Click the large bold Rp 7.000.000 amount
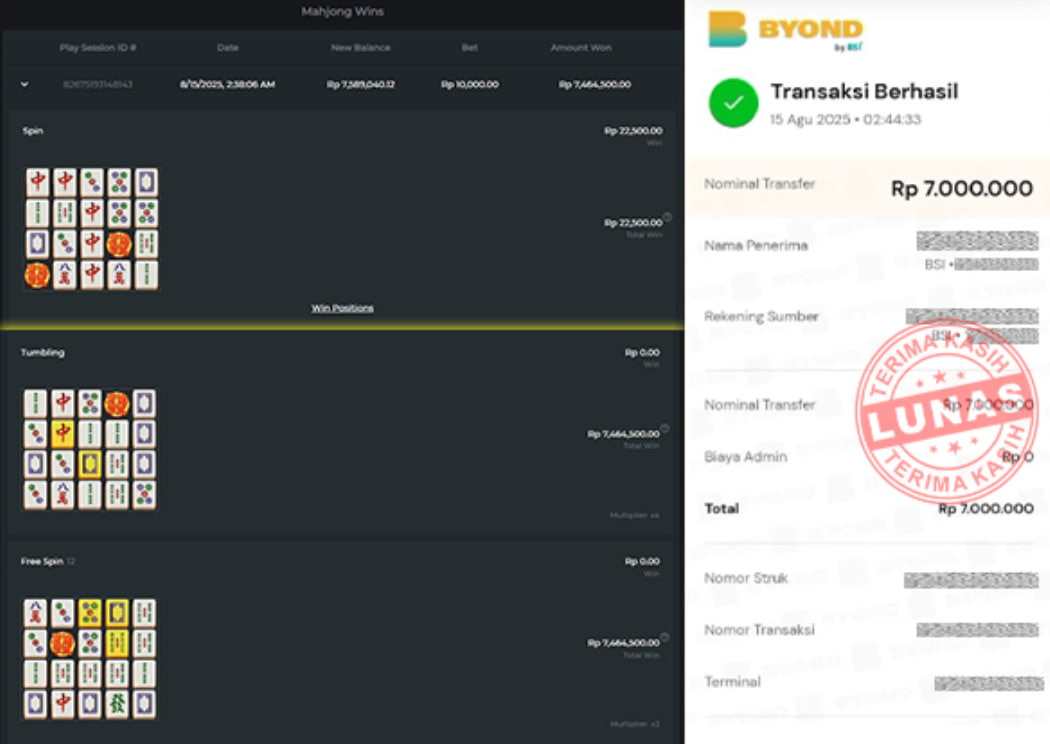This screenshot has height=744, width=1050. tap(962, 189)
